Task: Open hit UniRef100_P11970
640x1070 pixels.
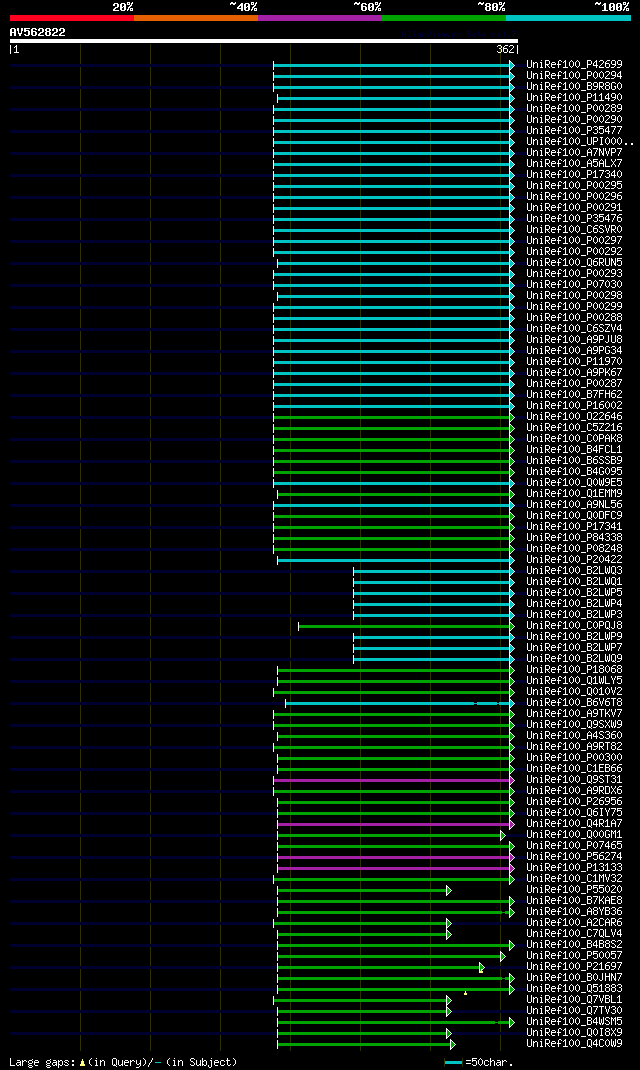Action: click(574, 362)
